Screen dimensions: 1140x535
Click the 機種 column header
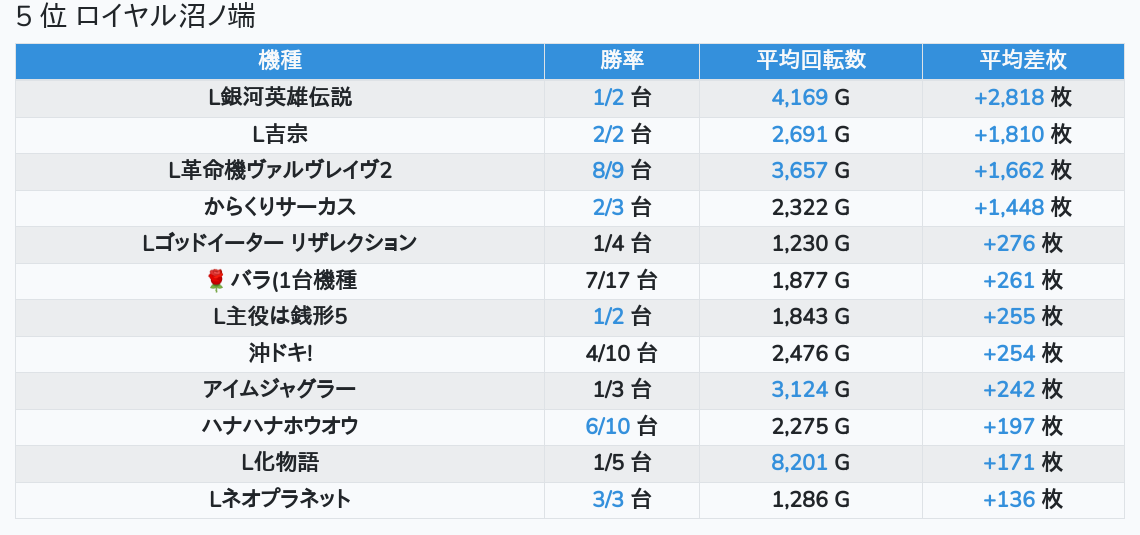pyautogui.click(x=280, y=60)
